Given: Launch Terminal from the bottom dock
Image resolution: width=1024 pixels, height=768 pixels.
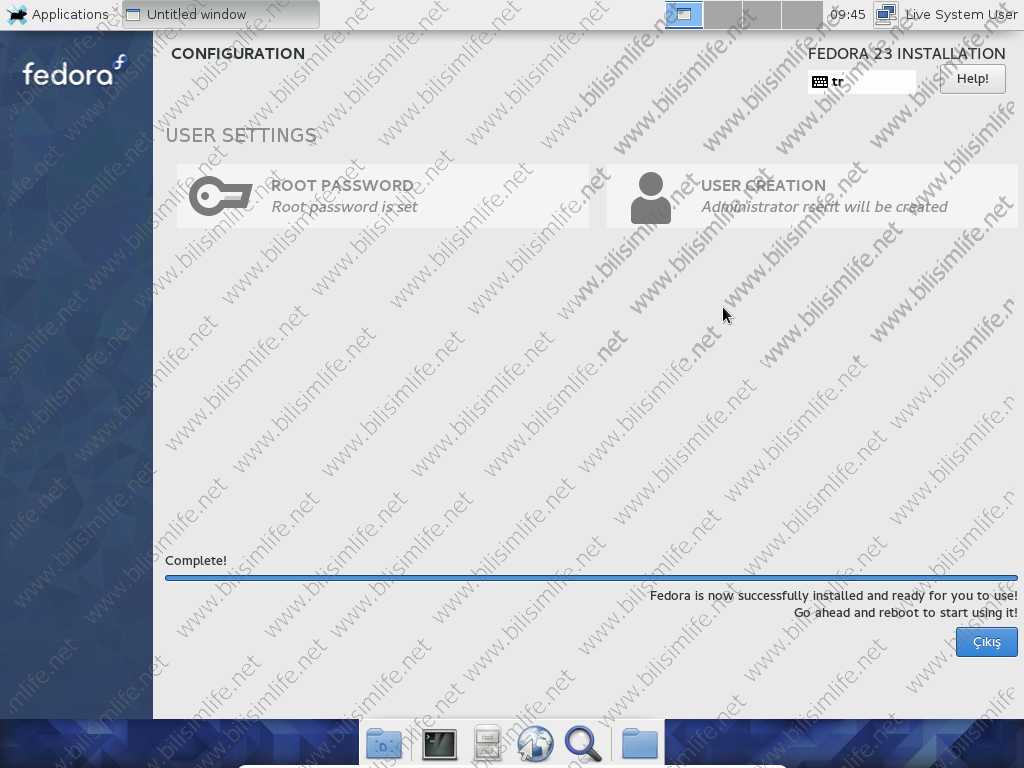Looking at the screenshot, I should [440, 743].
